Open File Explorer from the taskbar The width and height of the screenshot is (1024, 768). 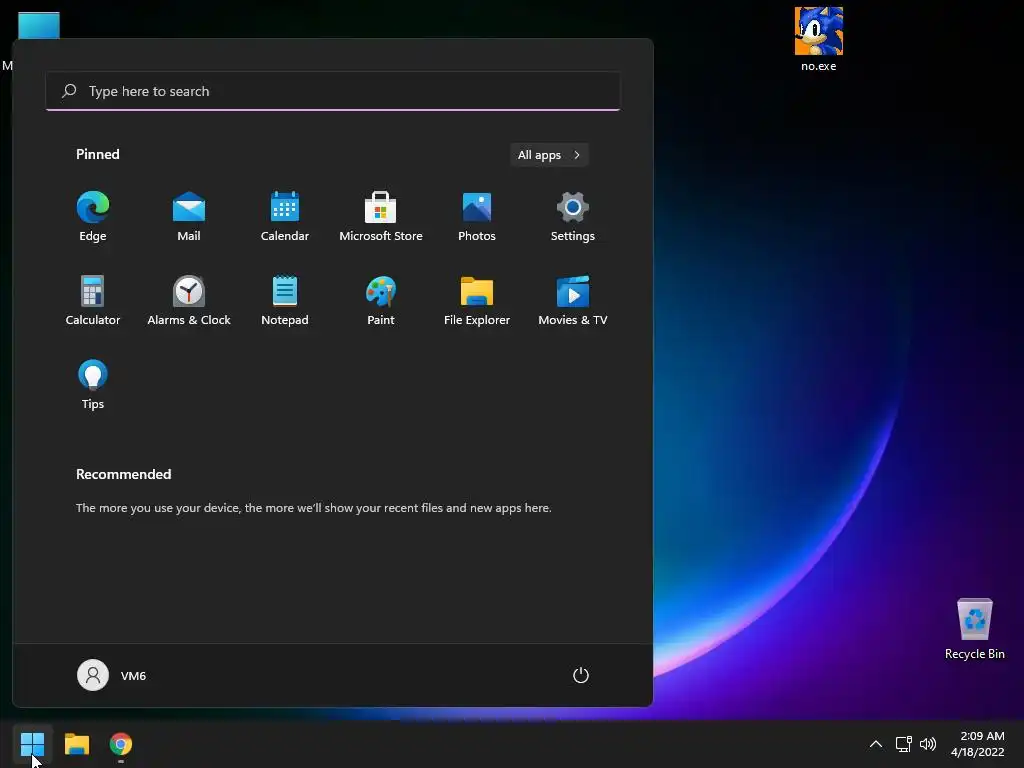(77, 744)
